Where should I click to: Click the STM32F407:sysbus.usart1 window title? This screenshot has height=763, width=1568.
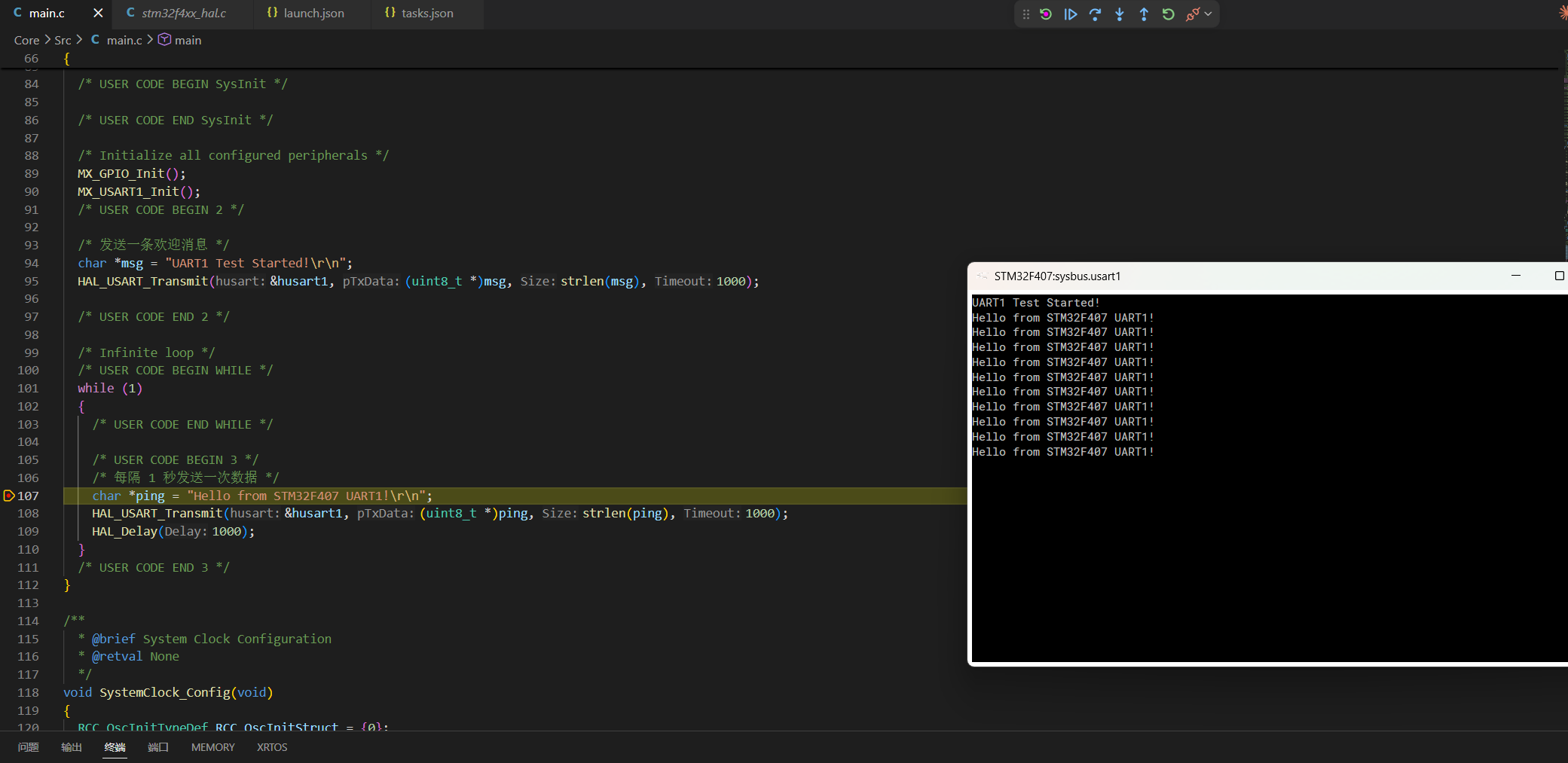point(1057,276)
